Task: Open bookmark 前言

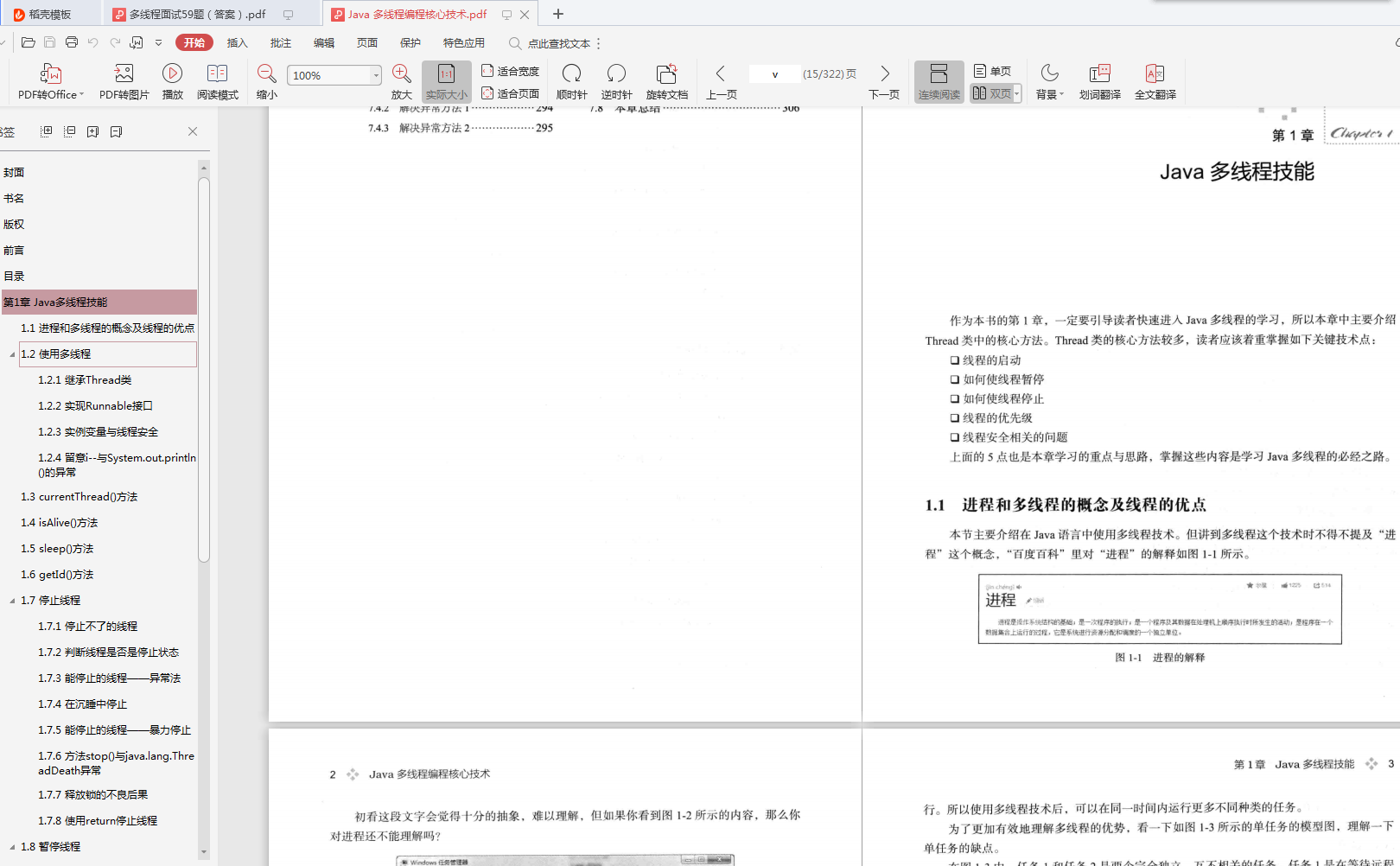Action: (14, 251)
